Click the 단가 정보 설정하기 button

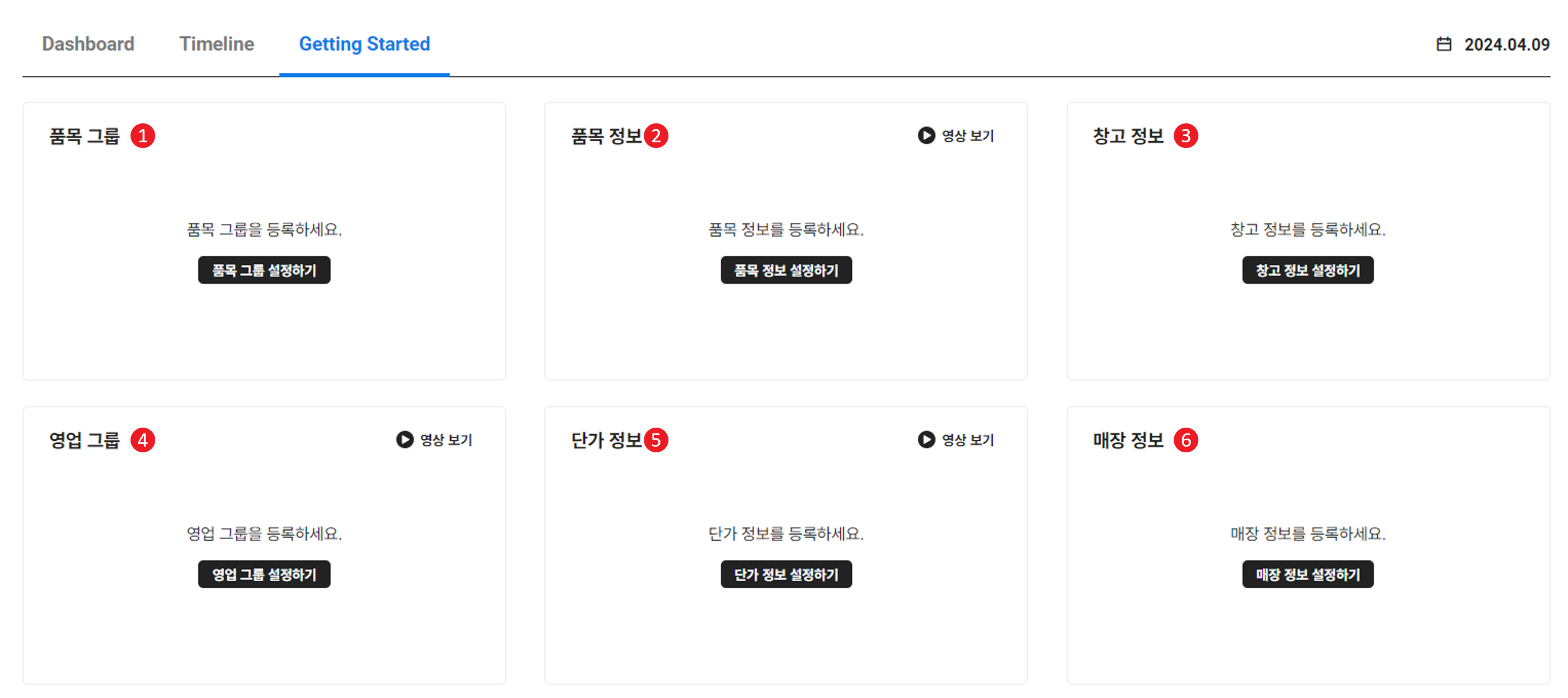(x=786, y=574)
